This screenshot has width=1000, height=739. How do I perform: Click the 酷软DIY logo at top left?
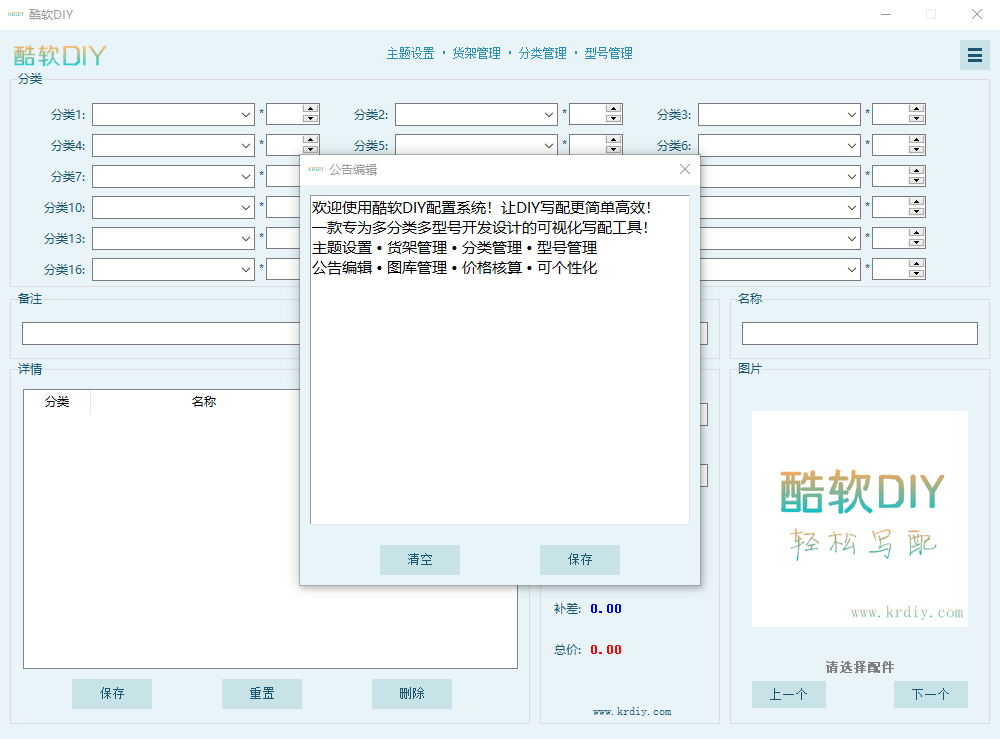60,55
